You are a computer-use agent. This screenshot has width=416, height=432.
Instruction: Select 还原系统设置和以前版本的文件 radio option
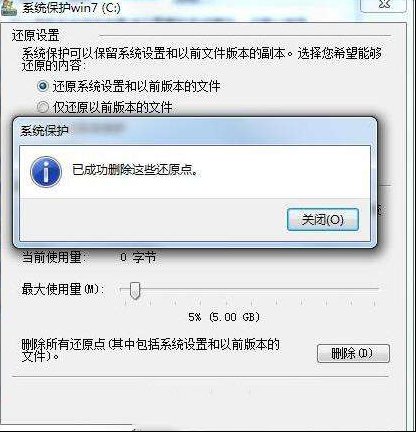point(42,86)
